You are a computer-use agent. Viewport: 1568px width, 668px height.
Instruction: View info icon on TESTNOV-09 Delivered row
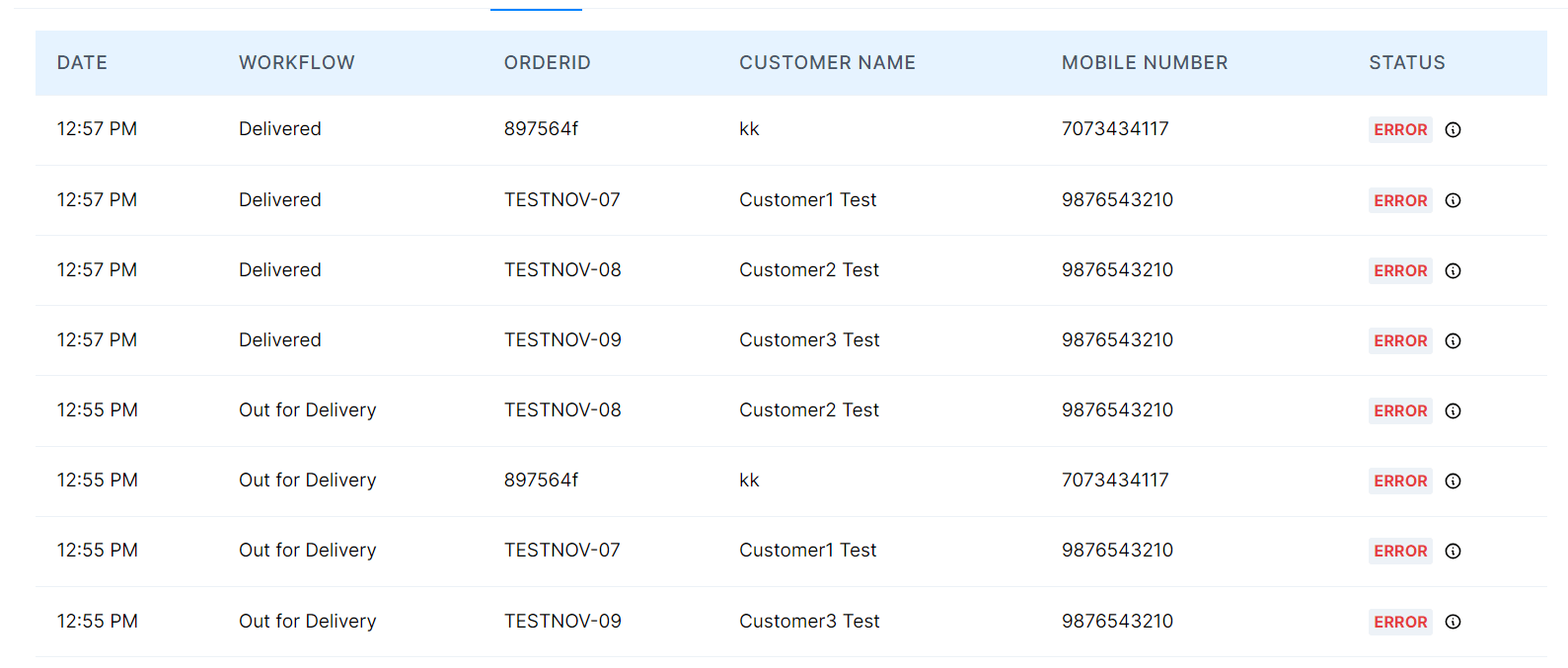pos(1453,340)
